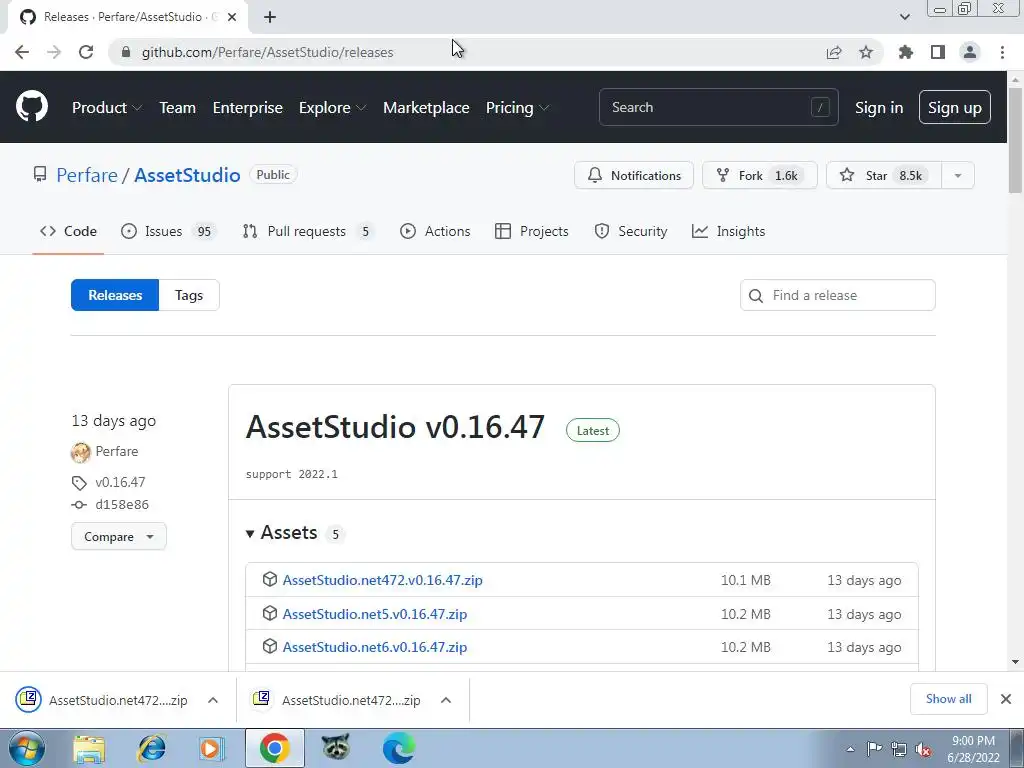Open the AssetStudio repository link
Screen dimensions: 1024x768
187,175
